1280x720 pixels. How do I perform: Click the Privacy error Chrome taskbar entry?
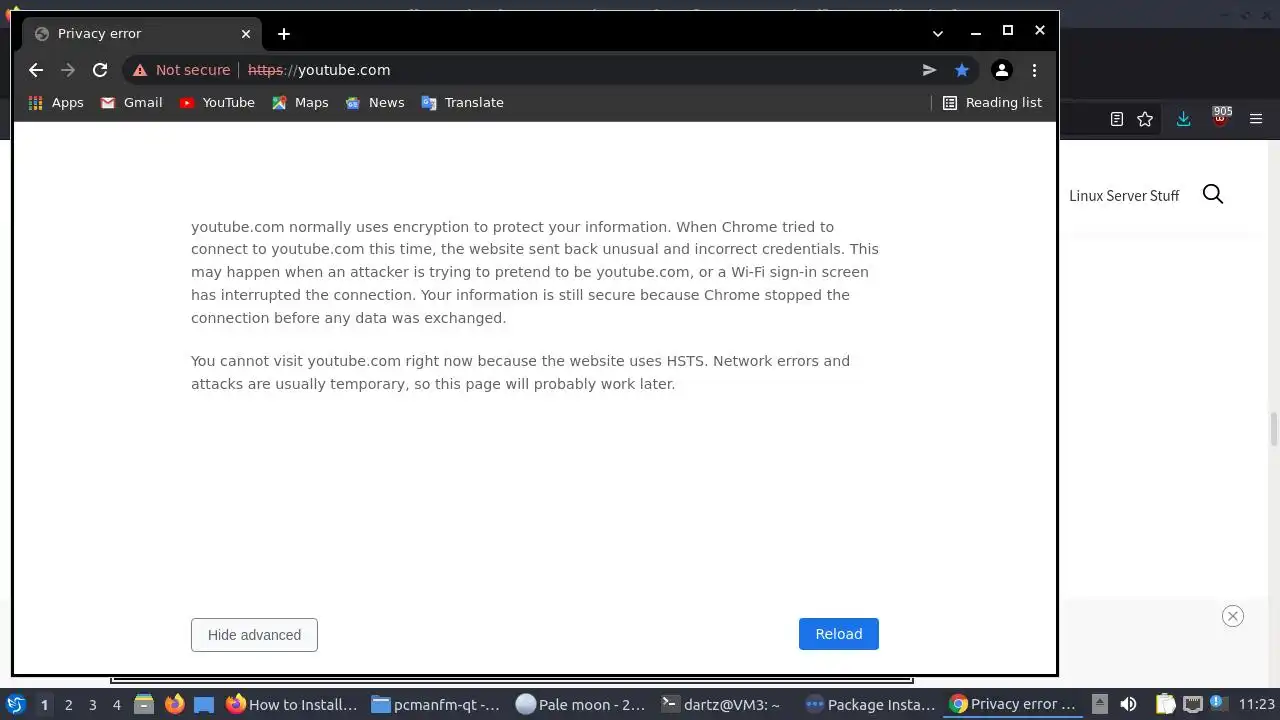1014,704
